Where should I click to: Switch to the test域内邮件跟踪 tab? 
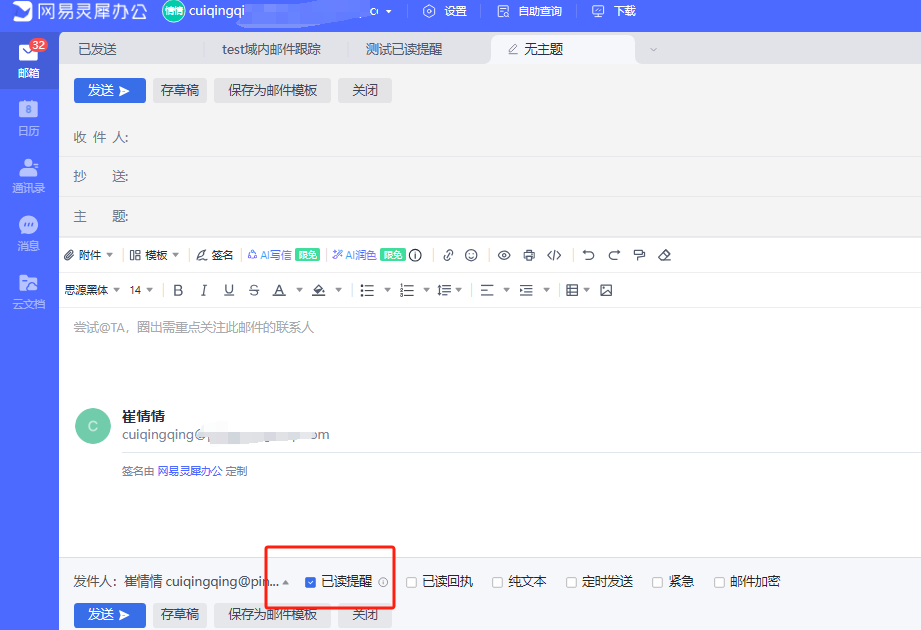click(271, 49)
